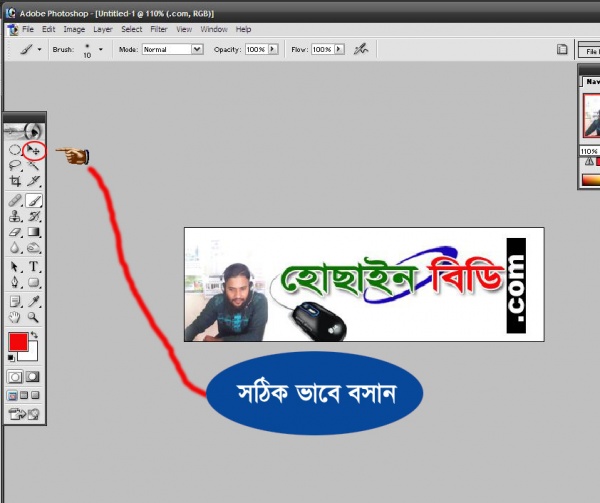The width and height of the screenshot is (600, 503).
Task: Click the Opacity 100% input field
Action: tap(256, 49)
